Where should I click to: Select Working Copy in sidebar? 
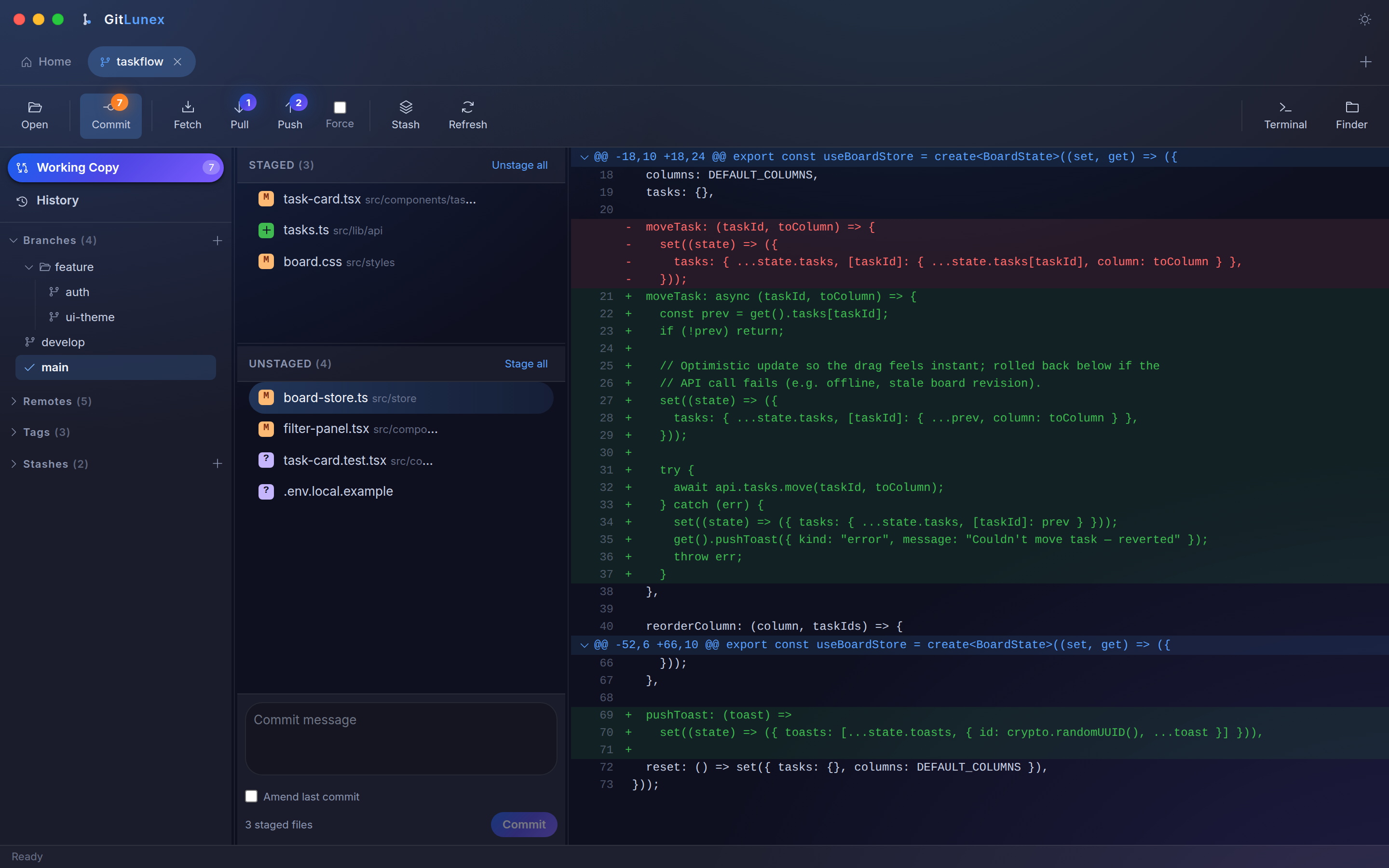[115, 168]
